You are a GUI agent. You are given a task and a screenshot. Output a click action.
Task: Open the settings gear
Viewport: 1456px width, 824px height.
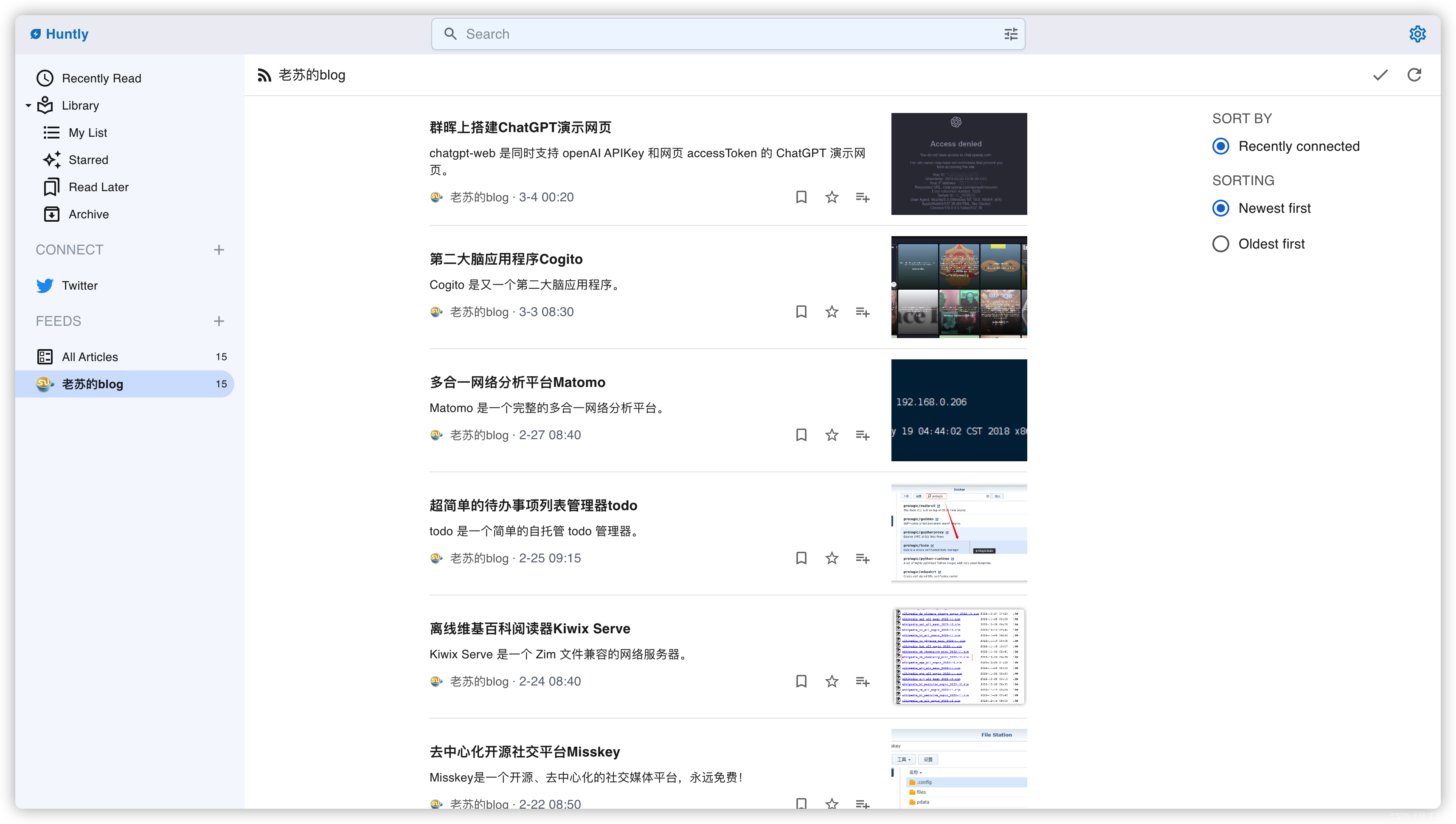coord(1417,34)
